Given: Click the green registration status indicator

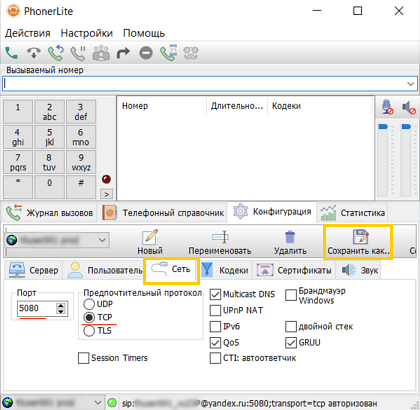Looking at the screenshot, I should click(x=112, y=403).
